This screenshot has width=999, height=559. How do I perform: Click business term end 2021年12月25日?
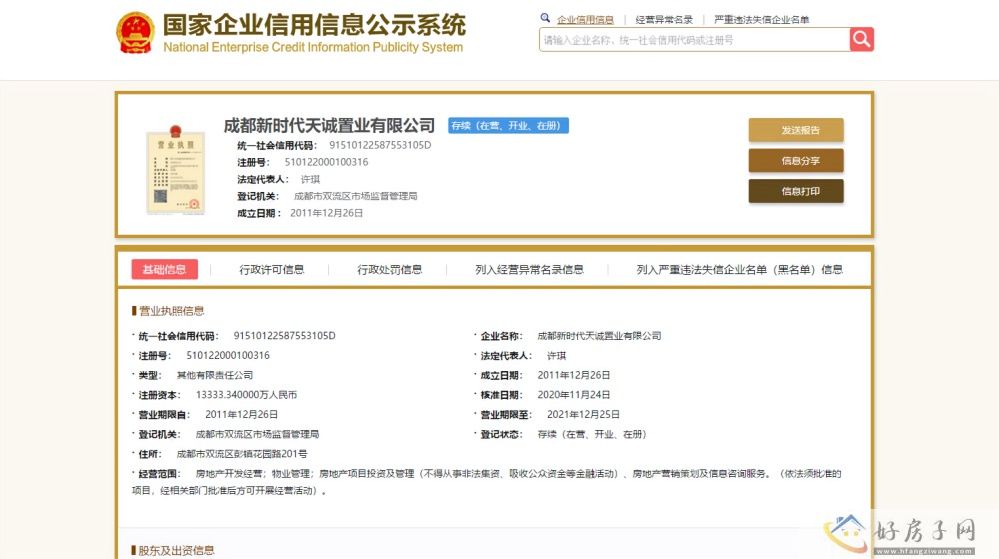(583, 414)
